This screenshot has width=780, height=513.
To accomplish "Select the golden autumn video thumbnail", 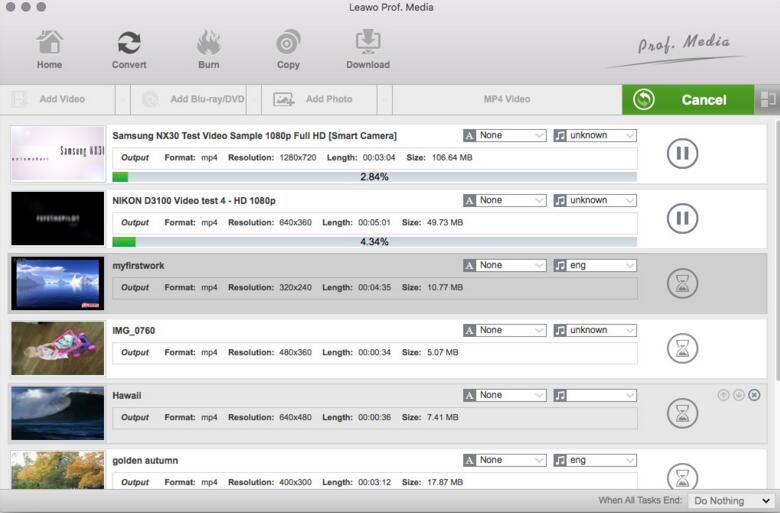I will 58,470.
